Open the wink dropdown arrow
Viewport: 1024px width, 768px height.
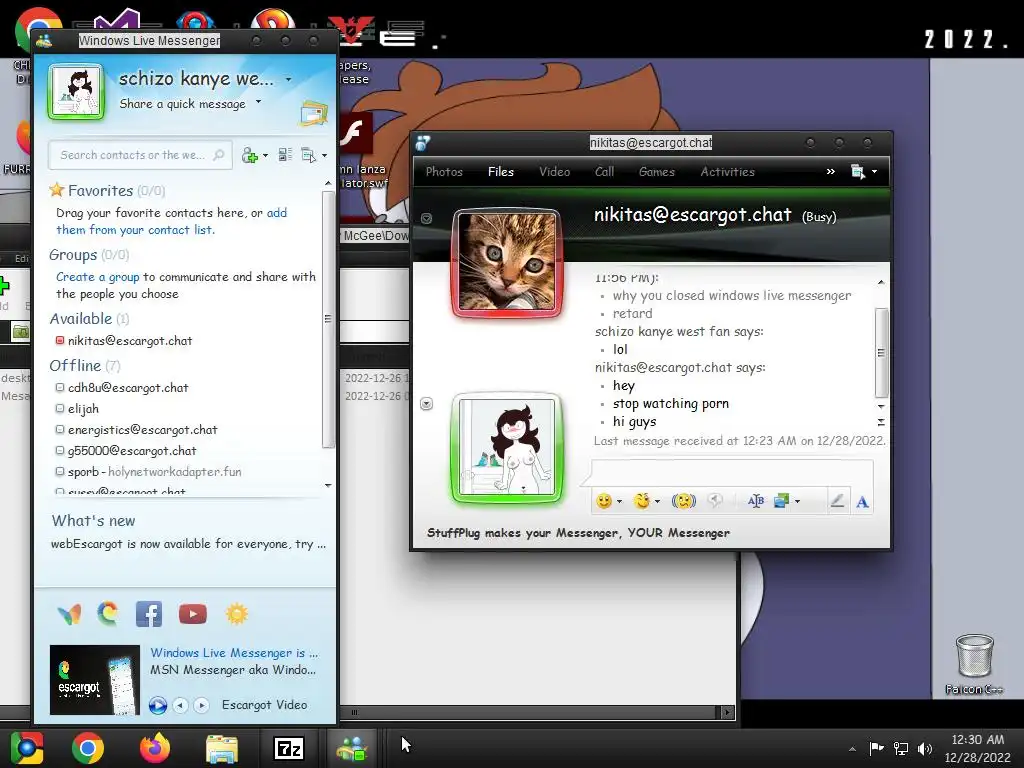pyautogui.click(x=657, y=502)
